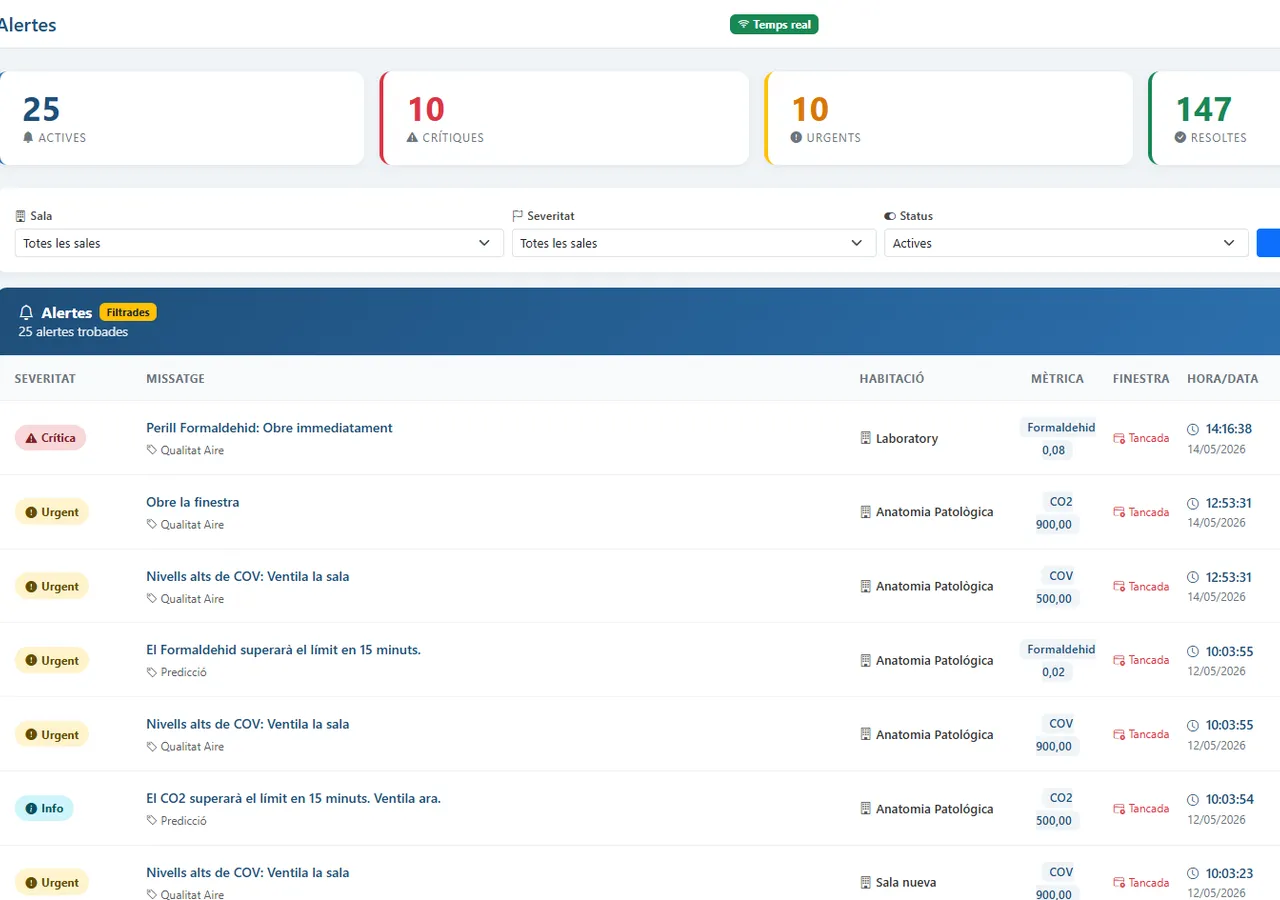The height and width of the screenshot is (900, 1280).
Task: Click the Predicció tag under Formaldehid superarà alert
Action: 177,672
